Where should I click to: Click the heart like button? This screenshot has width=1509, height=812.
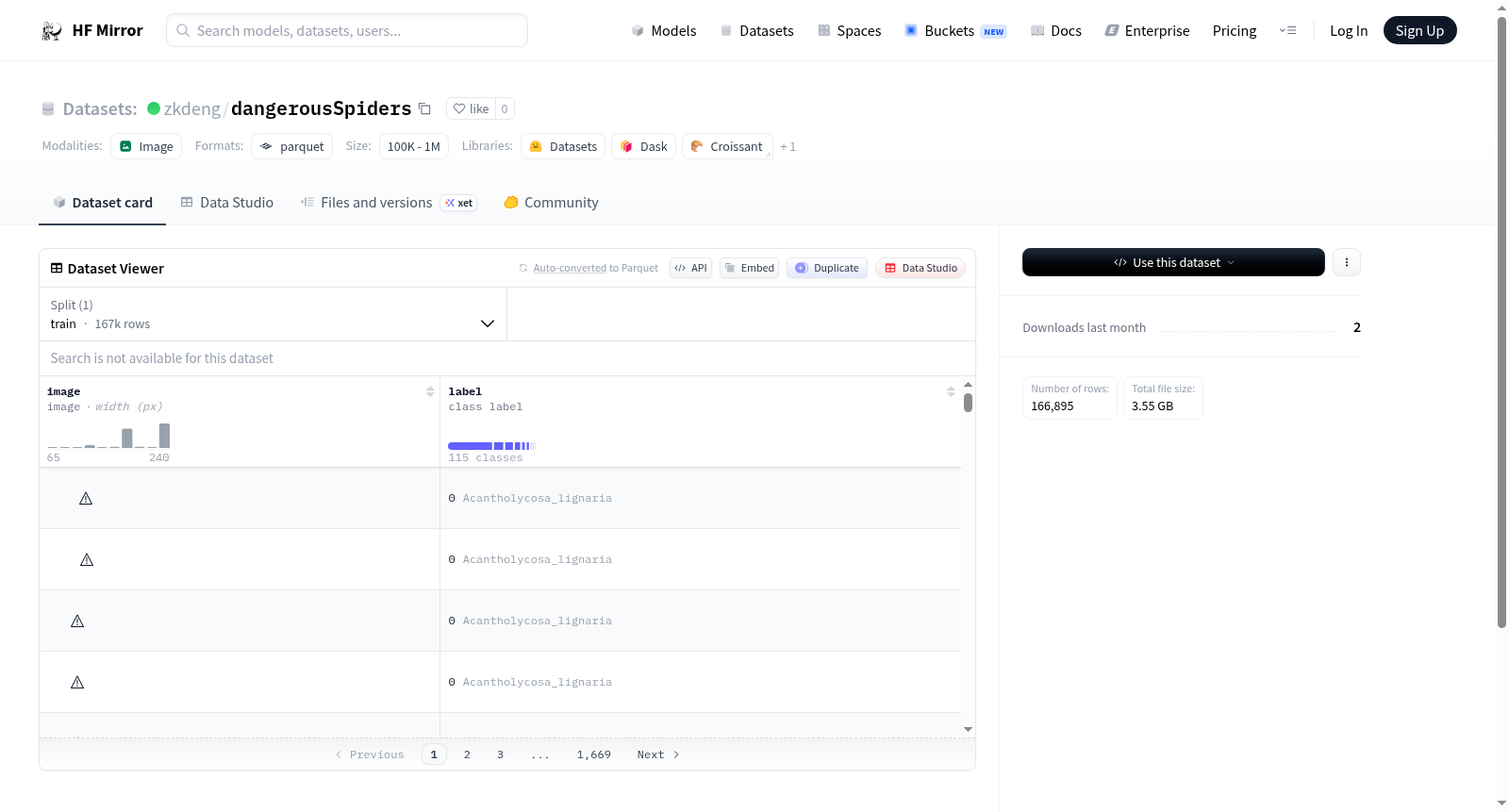coord(471,108)
